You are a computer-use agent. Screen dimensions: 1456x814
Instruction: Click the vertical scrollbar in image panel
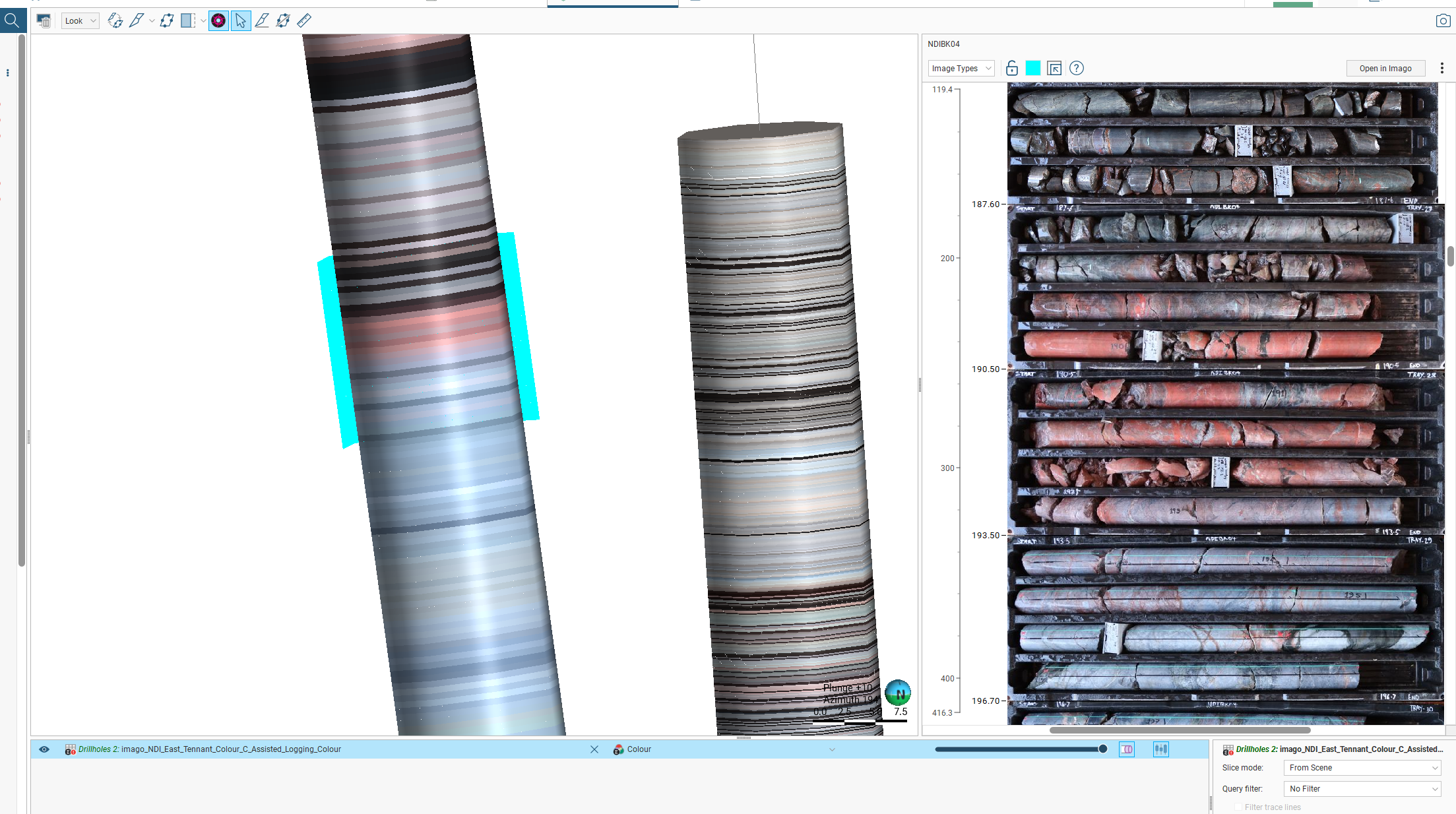click(1450, 257)
